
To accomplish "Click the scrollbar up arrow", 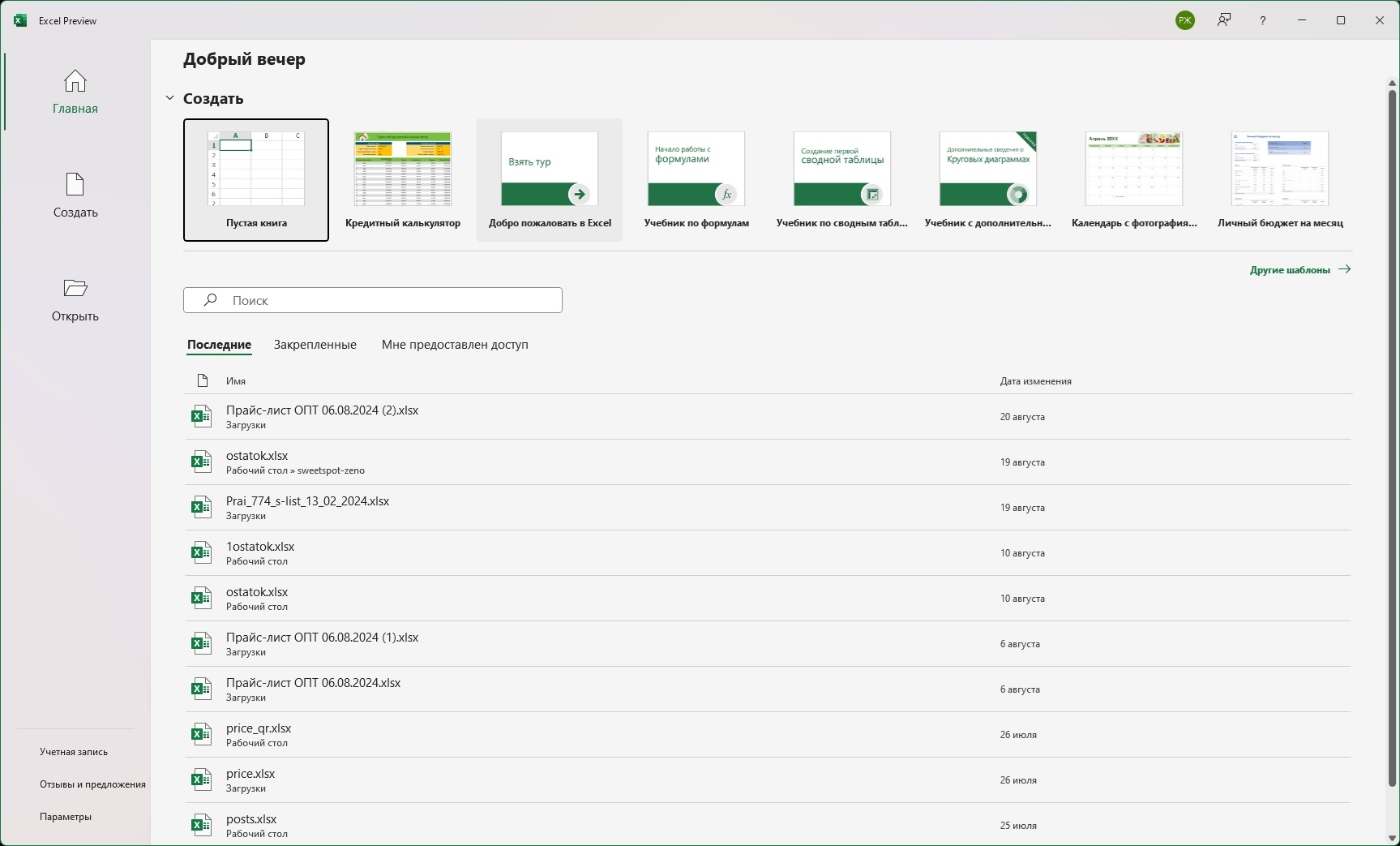I will pyautogui.click(x=1393, y=83).
